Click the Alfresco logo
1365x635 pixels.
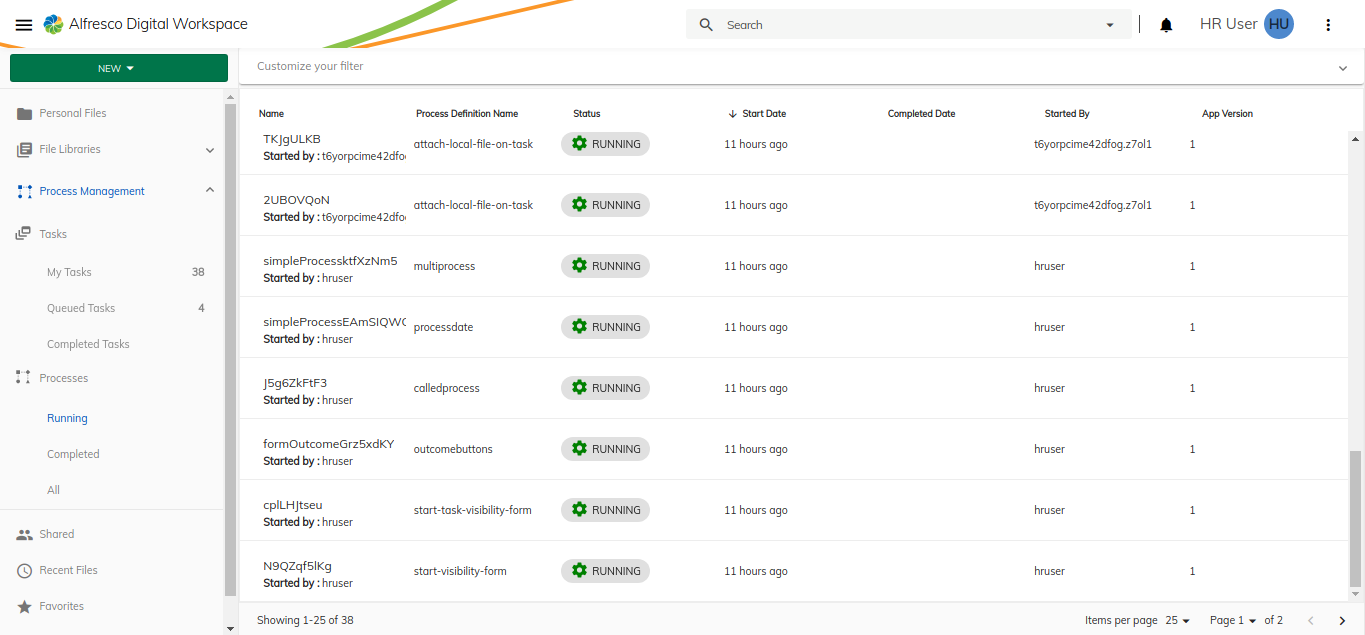[53, 23]
